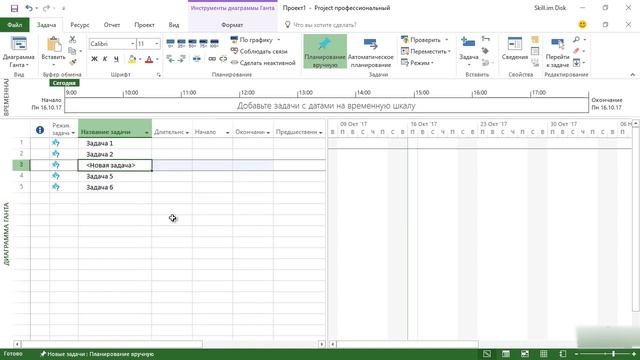Toggle Сделать неактивной for the task

(263, 63)
